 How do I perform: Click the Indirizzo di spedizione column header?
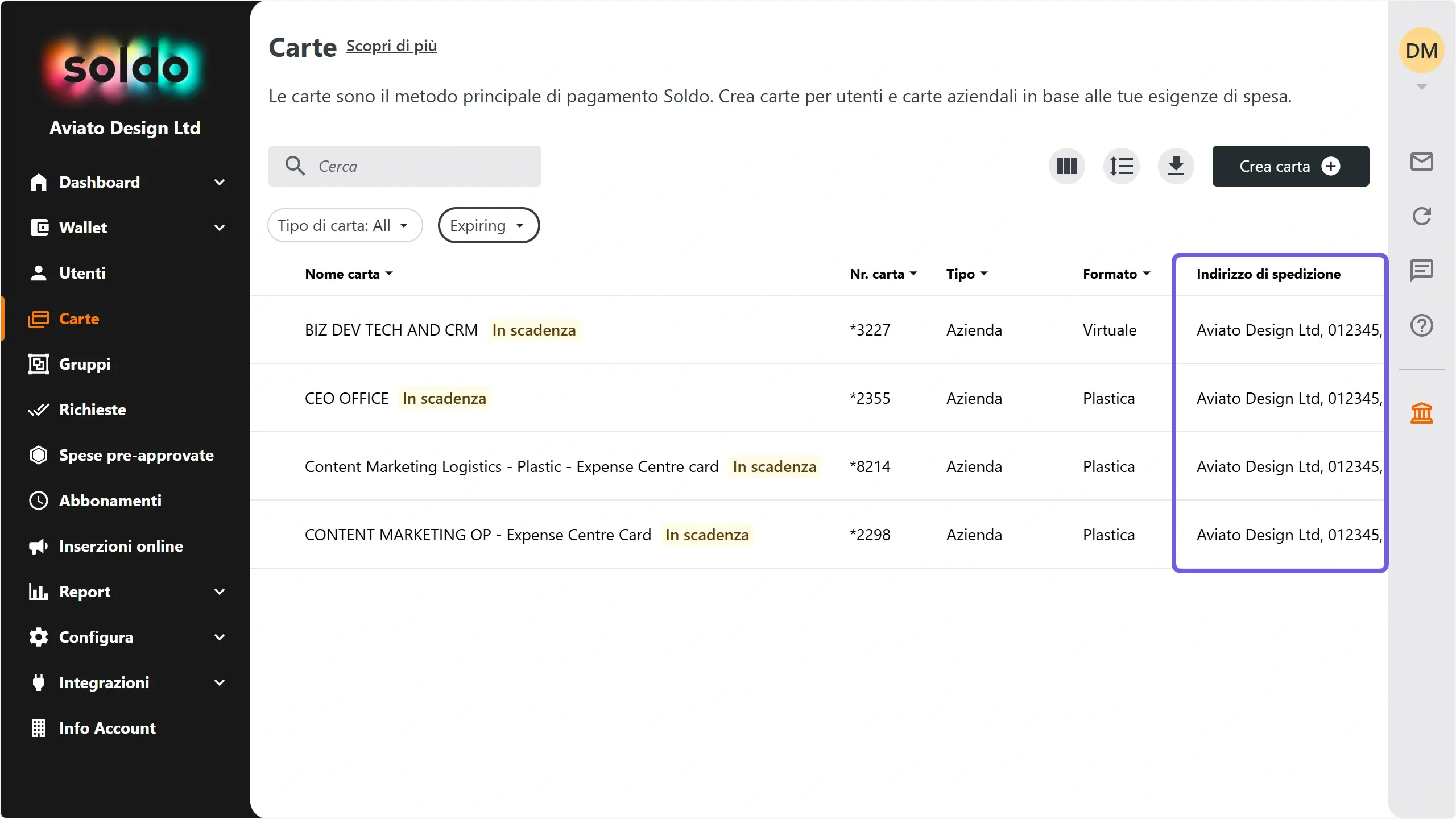[1268, 274]
